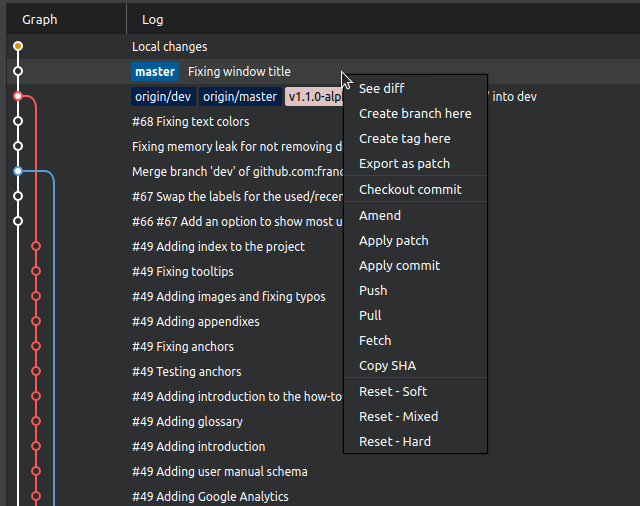Click red node for #49 Adding user manual schema
640x506 pixels.
[36, 471]
